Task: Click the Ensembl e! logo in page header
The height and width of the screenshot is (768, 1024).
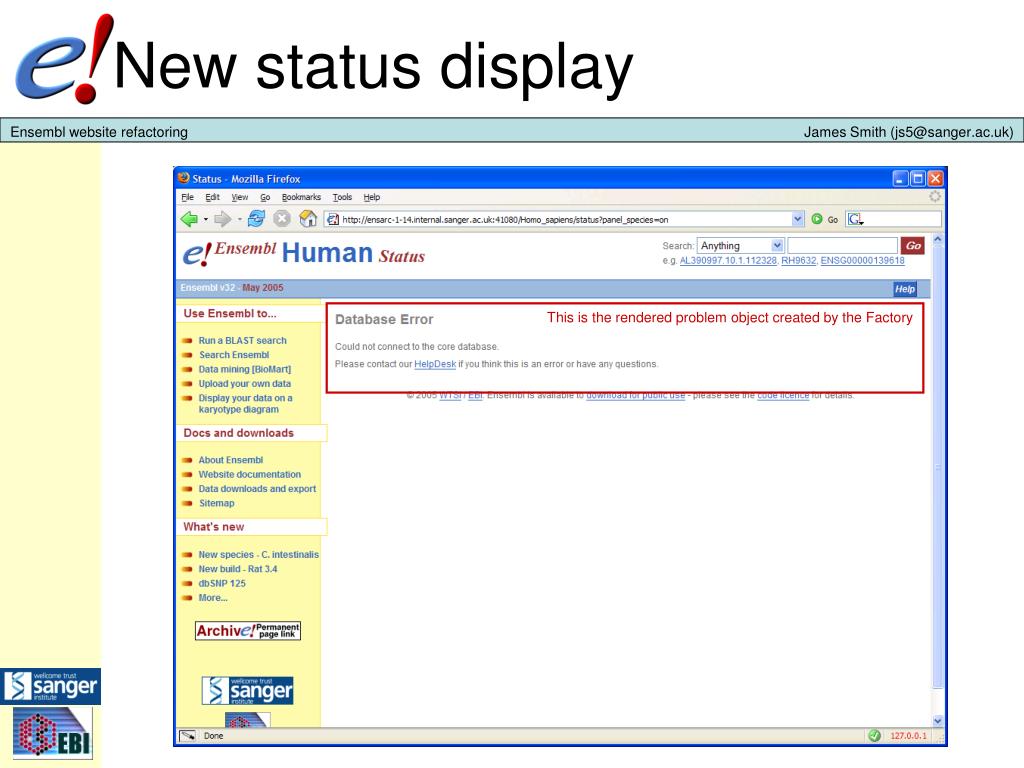Action: [x=197, y=254]
